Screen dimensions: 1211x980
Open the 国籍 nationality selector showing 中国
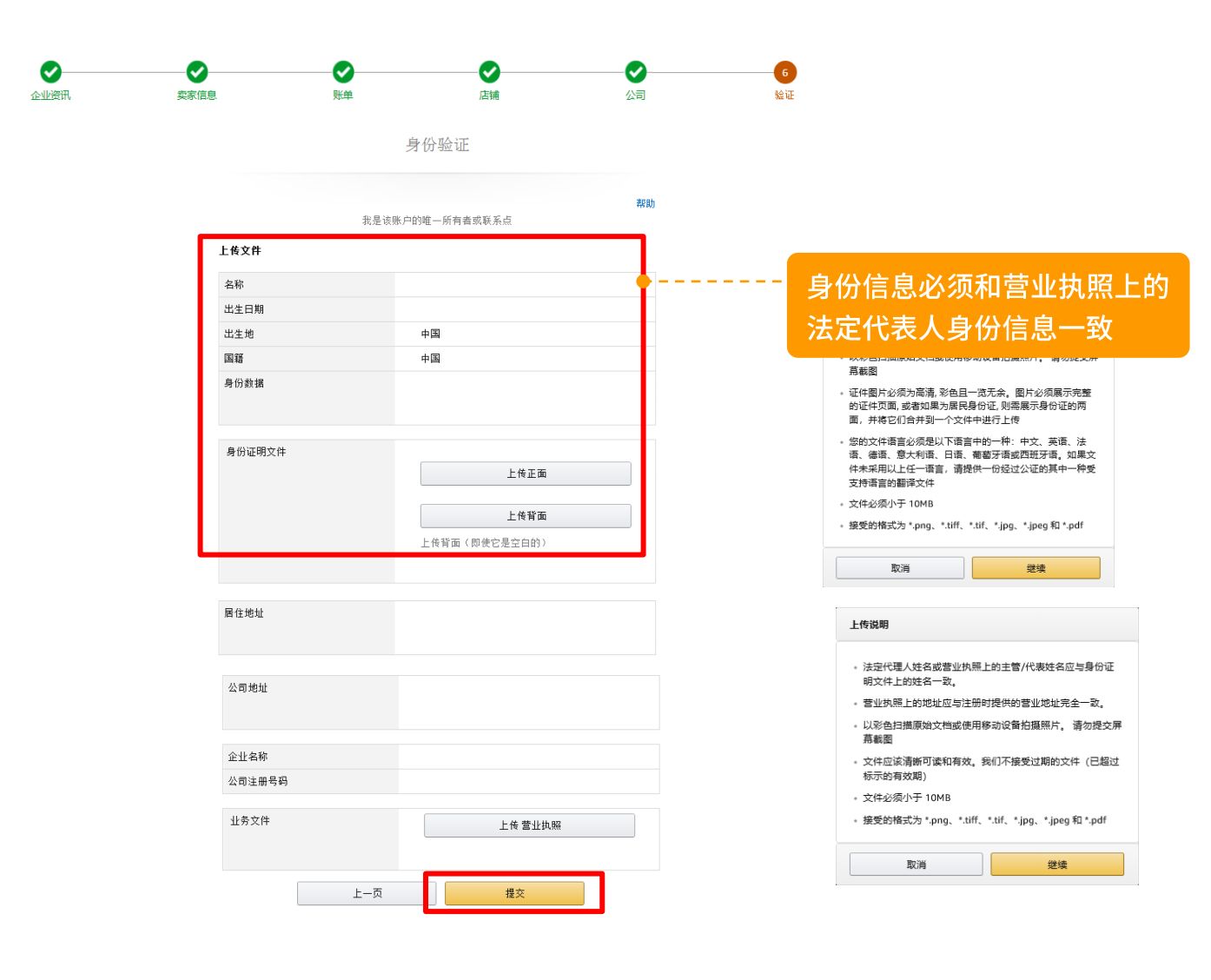point(521,358)
